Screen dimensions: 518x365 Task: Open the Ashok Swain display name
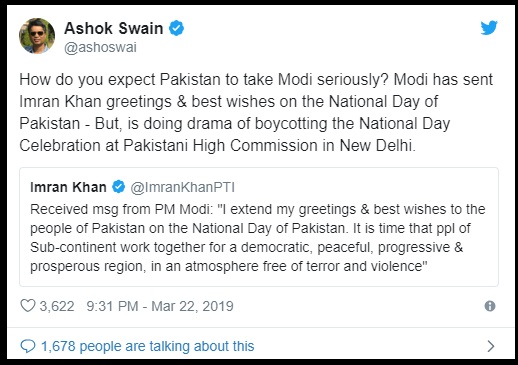(114, 28)
